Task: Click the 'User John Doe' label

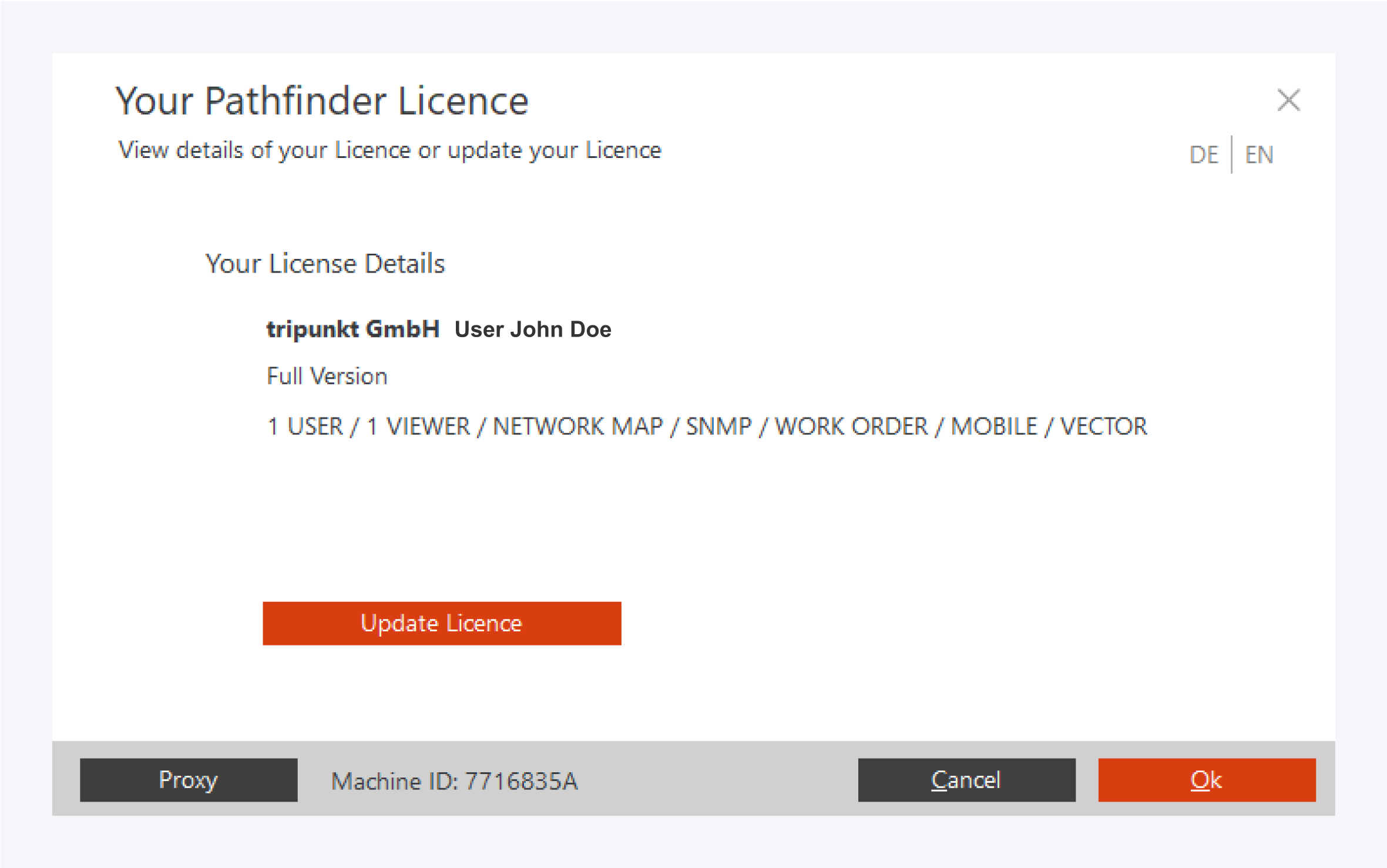Action: click(533, 329)
